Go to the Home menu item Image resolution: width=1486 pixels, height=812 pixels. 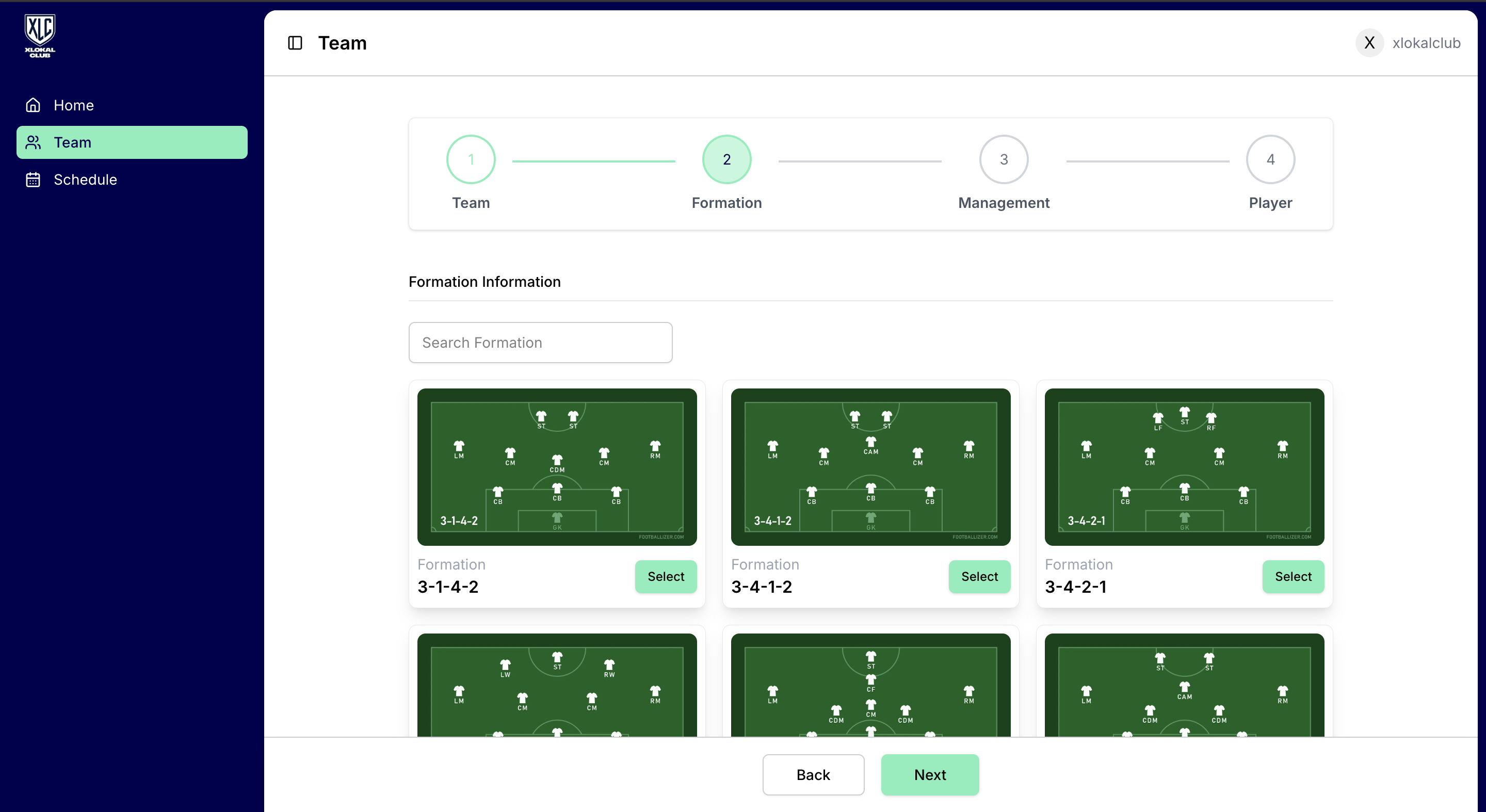point(73,105)
